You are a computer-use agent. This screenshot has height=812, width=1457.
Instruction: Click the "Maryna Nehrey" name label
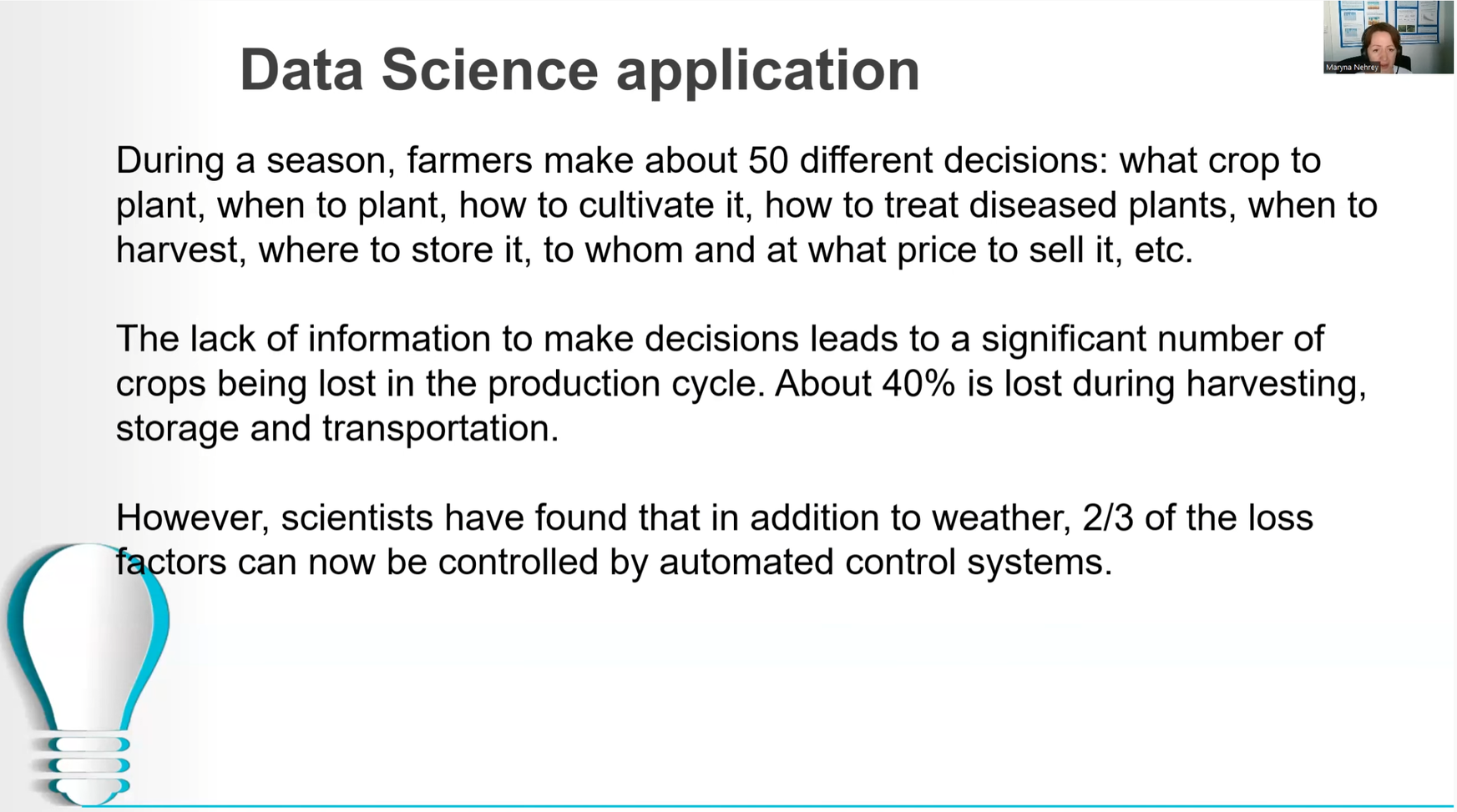click(1352, 68)
